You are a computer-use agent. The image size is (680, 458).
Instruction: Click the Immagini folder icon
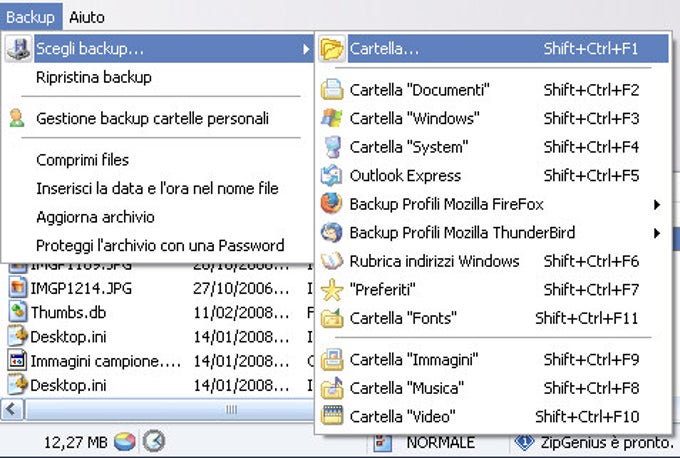pyautogui.click(x=332, y=359)
